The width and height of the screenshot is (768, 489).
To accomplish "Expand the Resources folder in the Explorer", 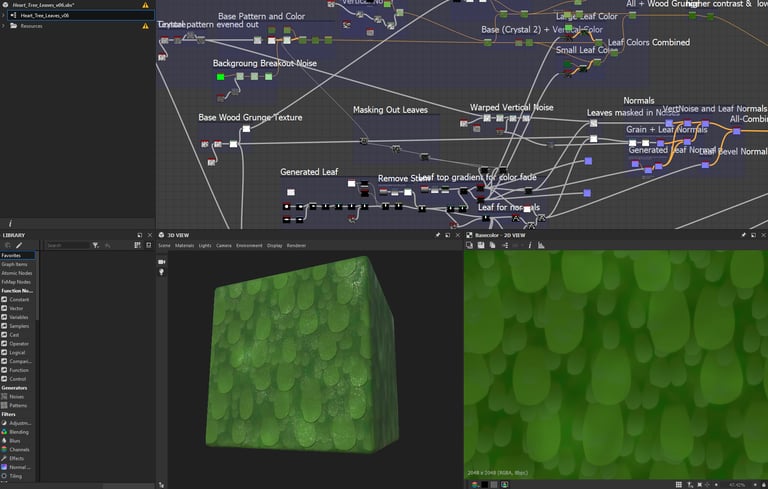I will pos(4,26).
